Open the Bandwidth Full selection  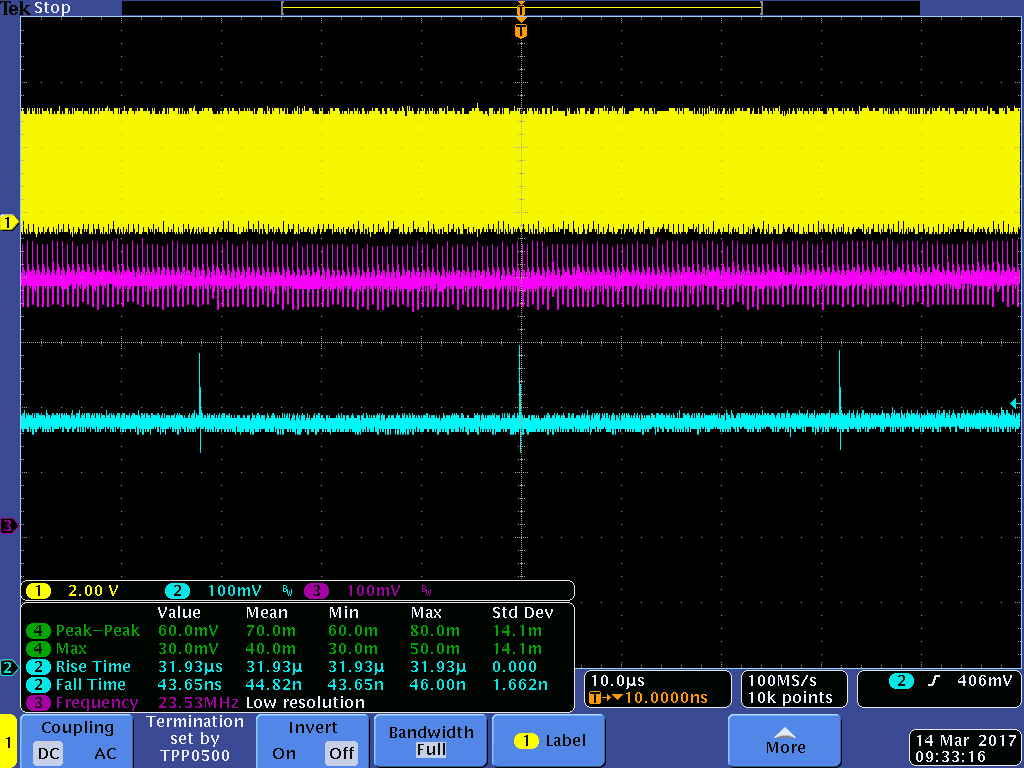coord(431,741)
